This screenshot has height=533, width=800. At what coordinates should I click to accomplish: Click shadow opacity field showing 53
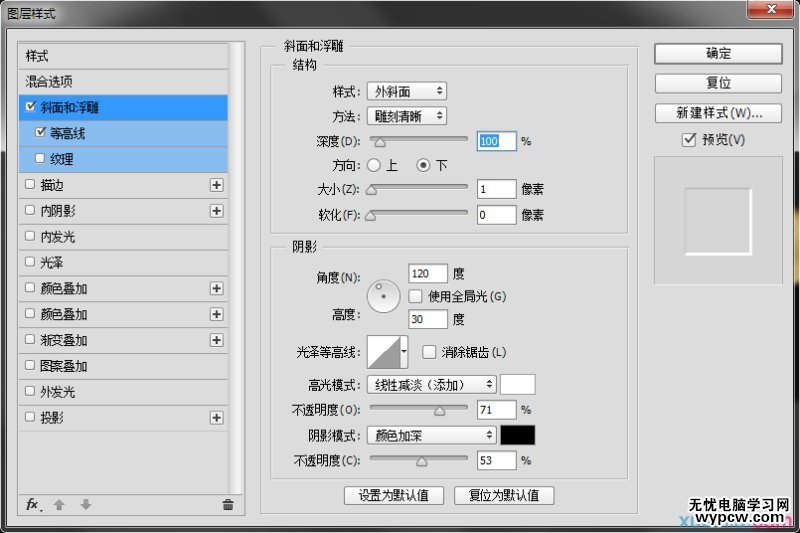pos(496,461)
